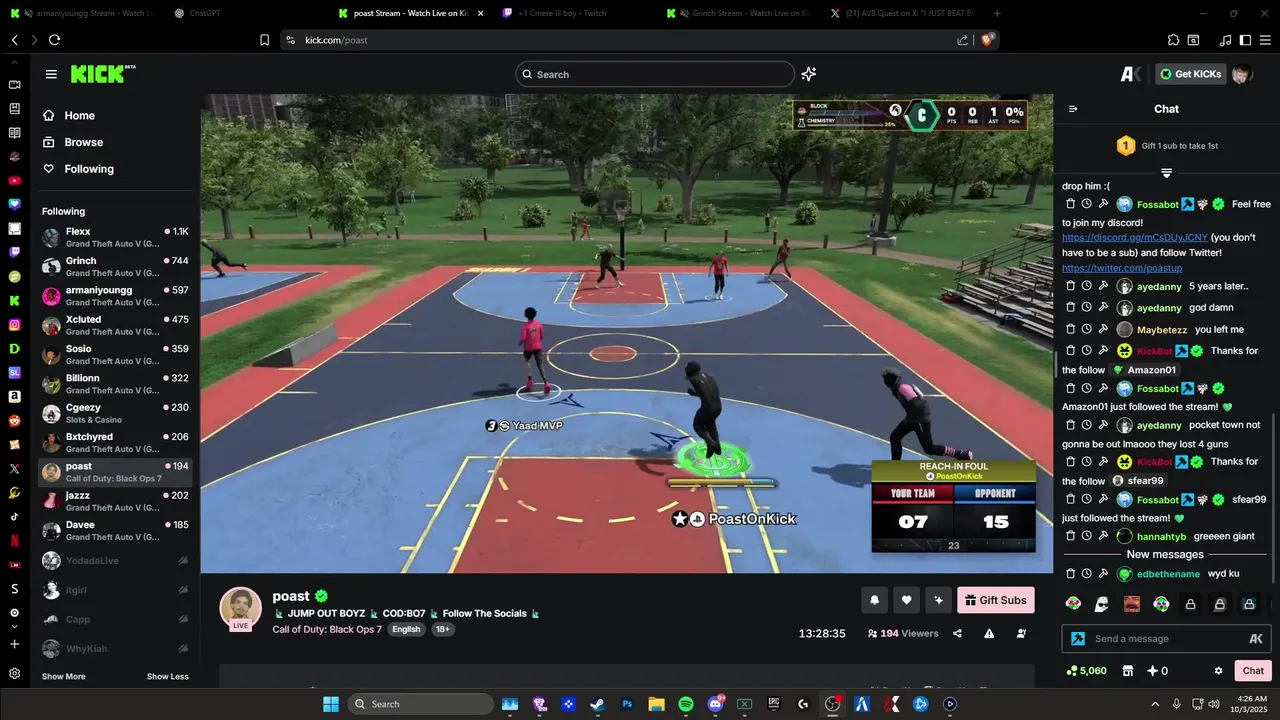This screenshot has width=1280, height=720.
Task: Click the Netflix icon in browser sidebar
Action: [x=14, y=540]
